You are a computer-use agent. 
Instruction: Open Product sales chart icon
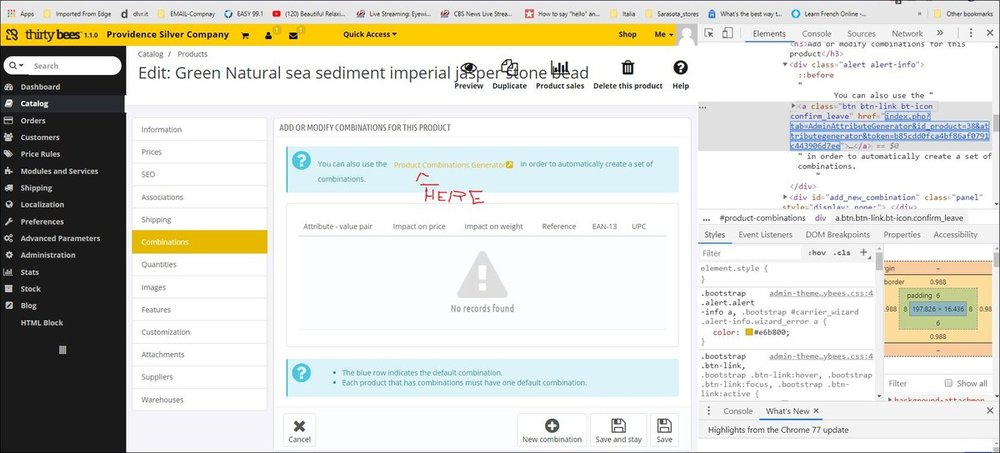click(x=560, y=68)
